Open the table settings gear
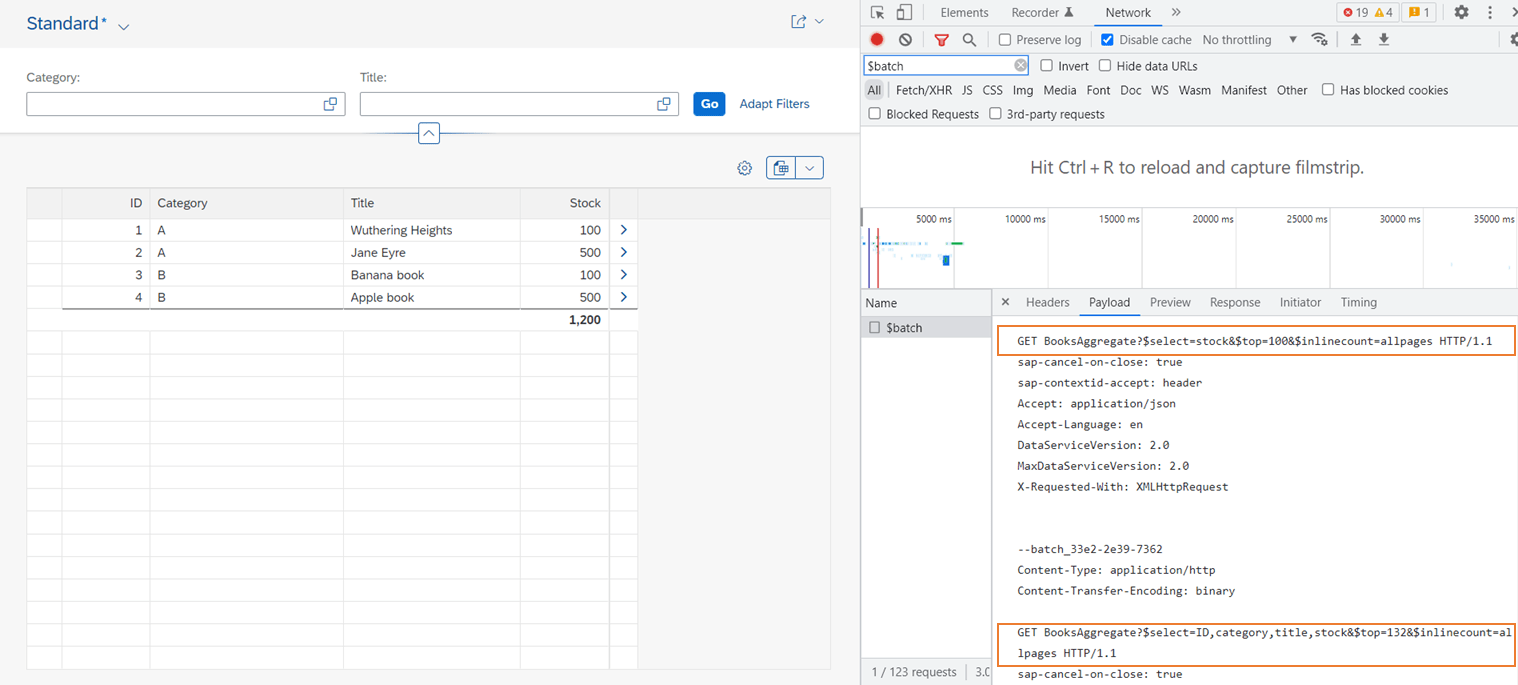The height and width of the screenshot is (685, 1518). coord(744,167)
